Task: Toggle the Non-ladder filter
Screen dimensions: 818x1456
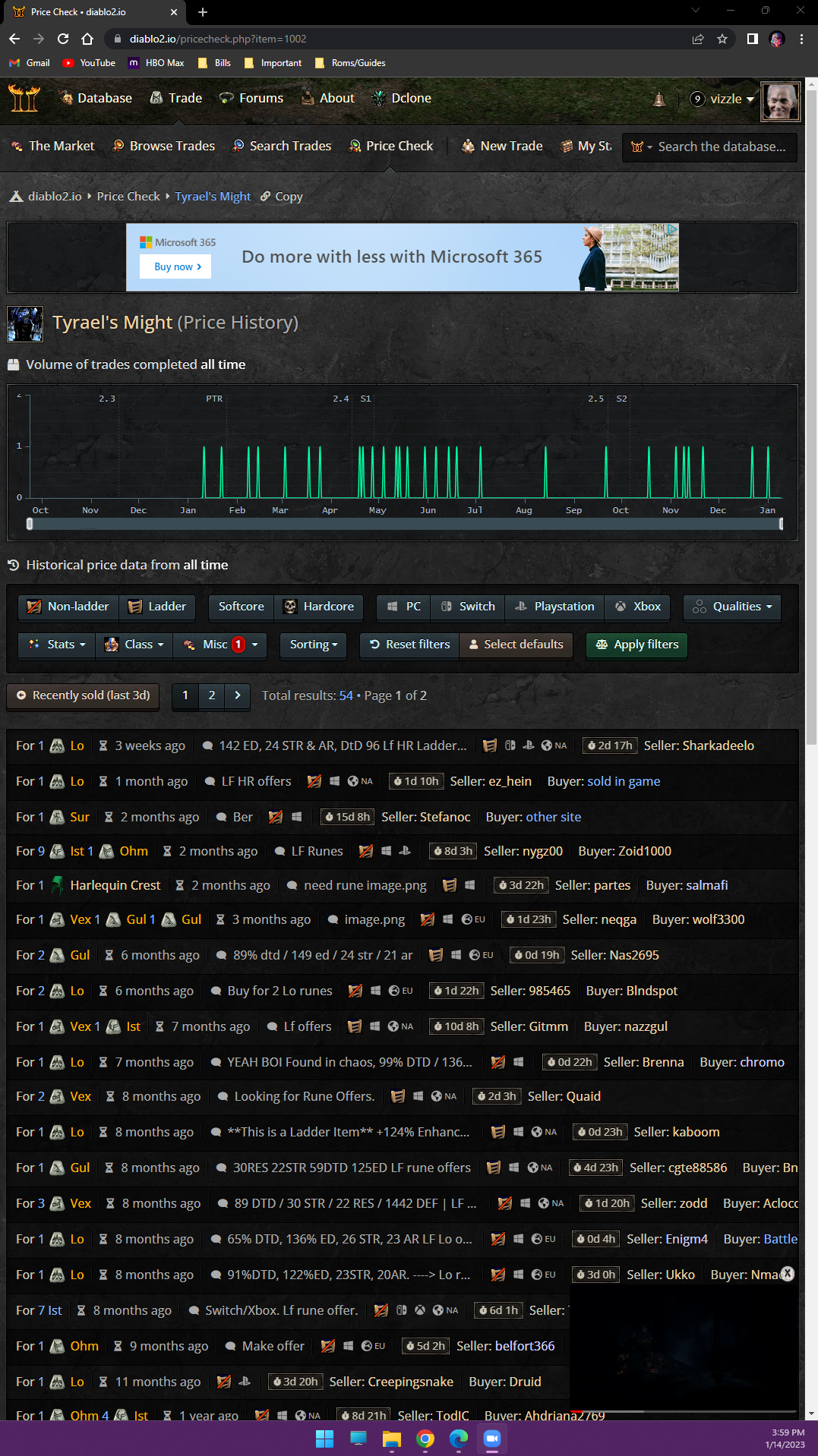Action: (68, 607)
